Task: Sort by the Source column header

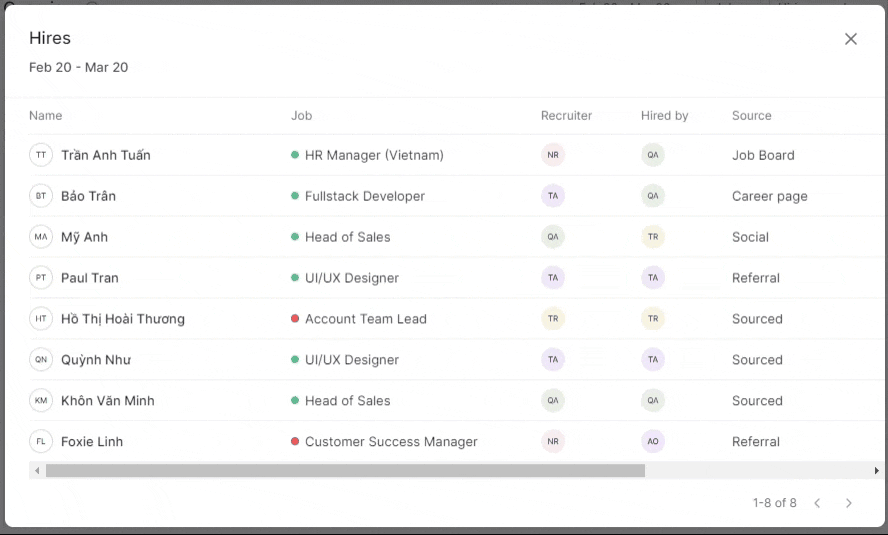Action: [752, 116]
